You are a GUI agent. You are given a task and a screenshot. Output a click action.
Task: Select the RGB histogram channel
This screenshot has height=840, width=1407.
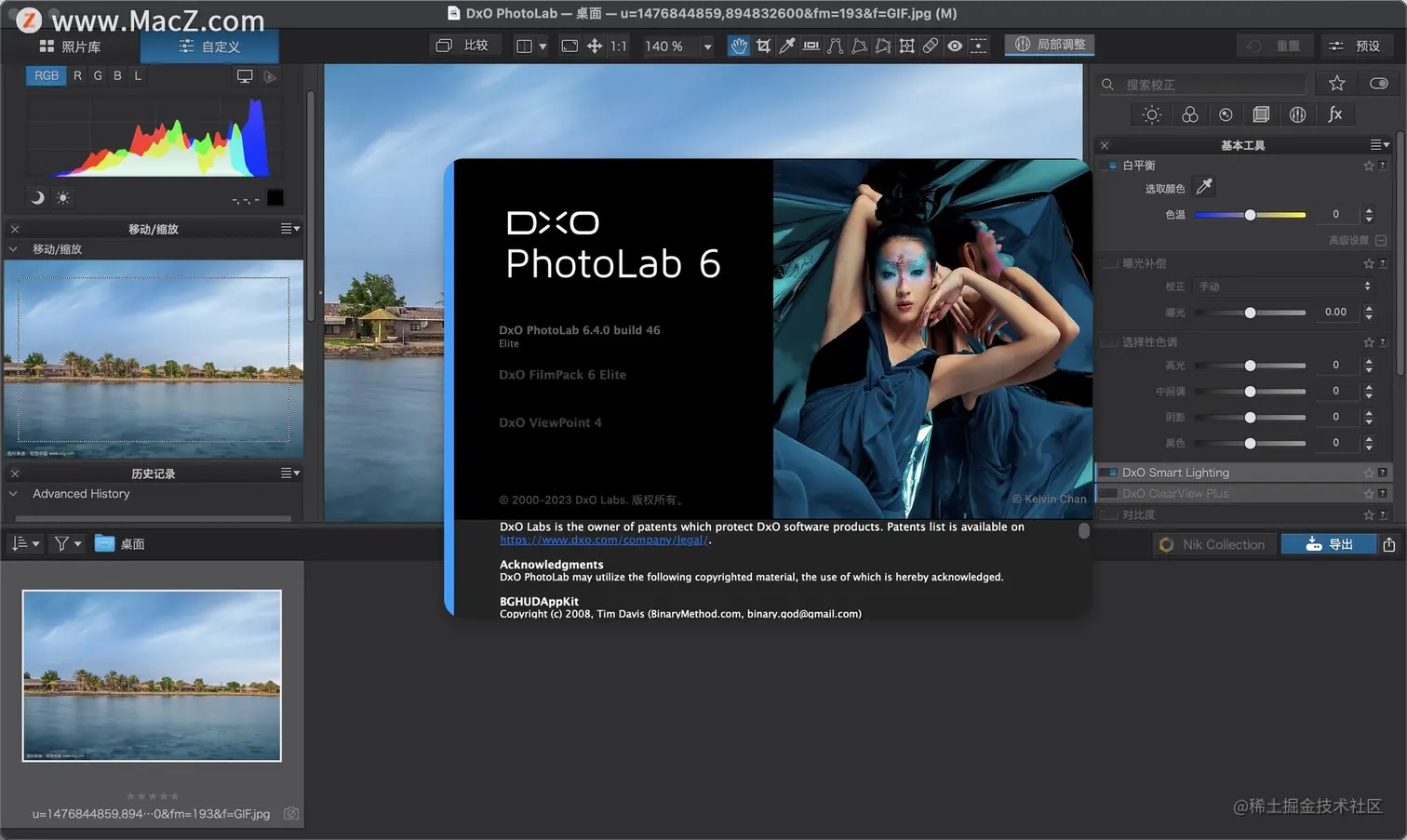tap(47, 76)
